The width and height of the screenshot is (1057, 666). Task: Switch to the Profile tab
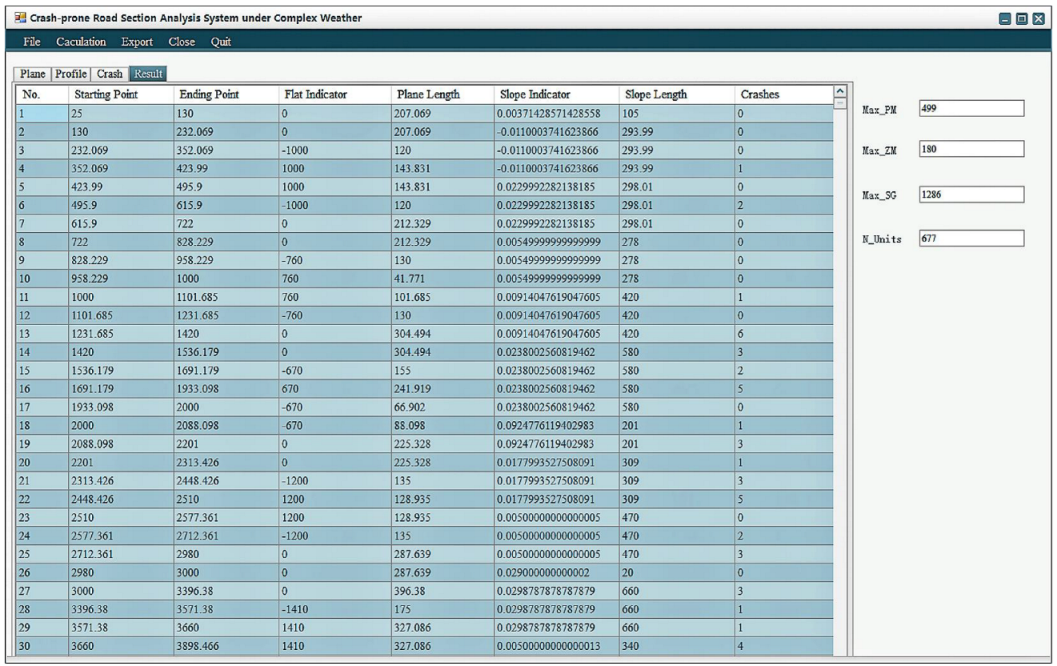(71, 74)
